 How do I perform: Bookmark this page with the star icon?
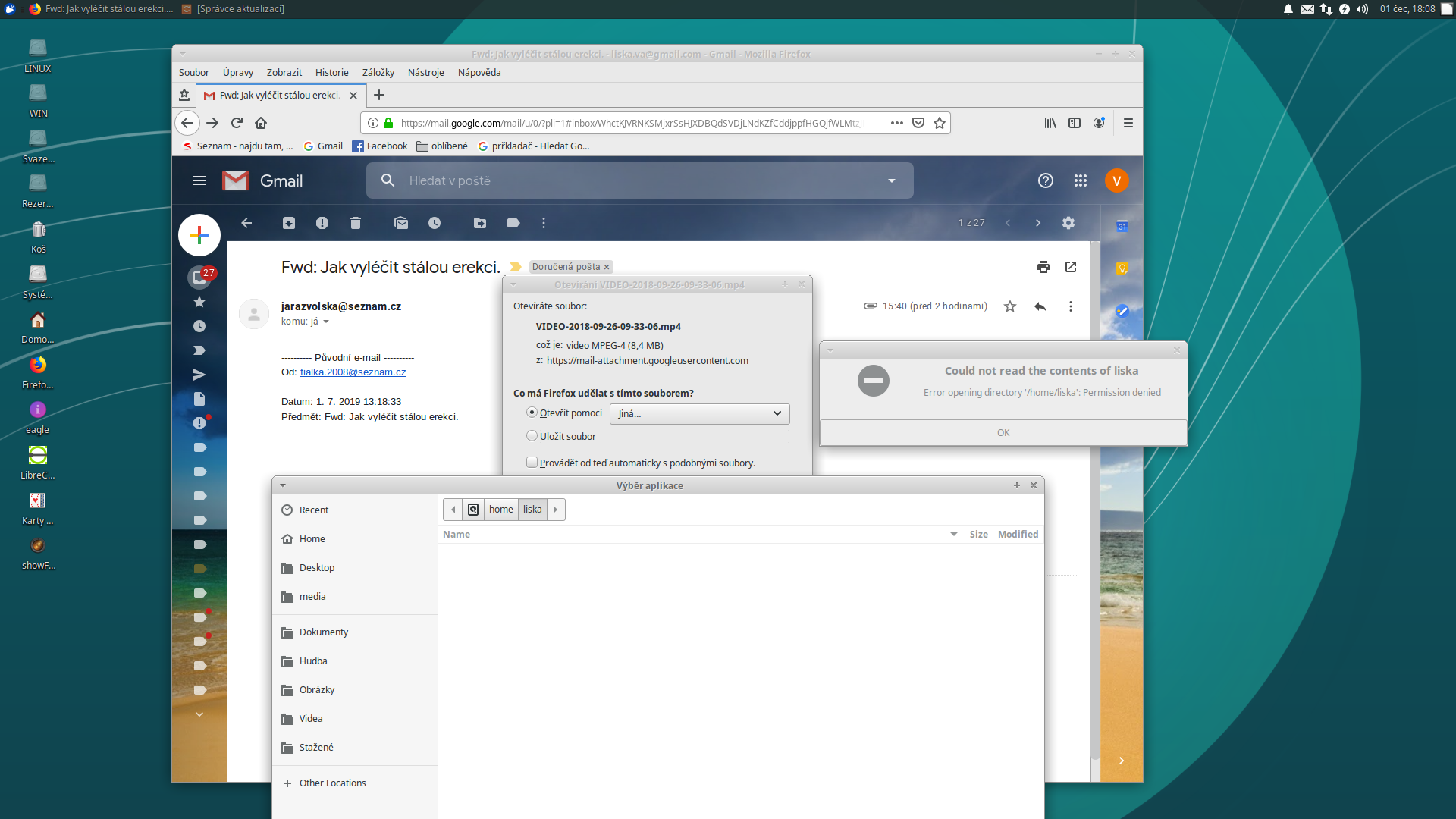[940, 123]
